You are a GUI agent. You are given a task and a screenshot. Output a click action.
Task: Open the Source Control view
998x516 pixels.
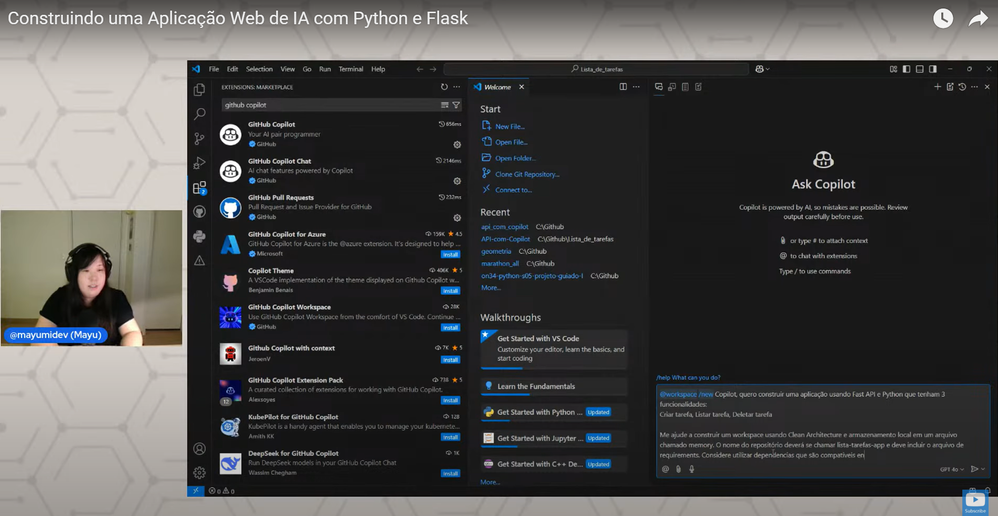click(x=199, y=138)
